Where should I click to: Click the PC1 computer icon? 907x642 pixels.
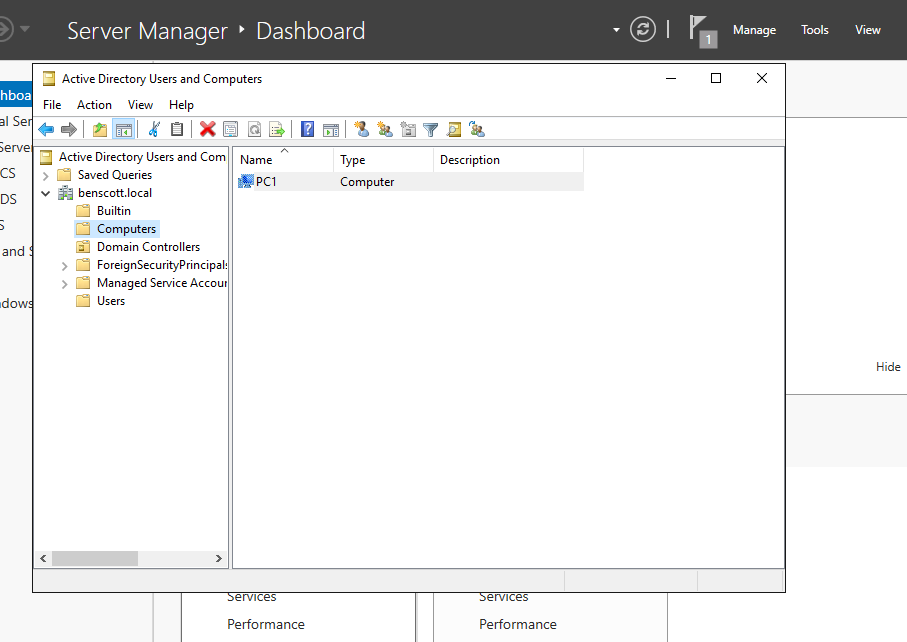click(x=246, y=182)
